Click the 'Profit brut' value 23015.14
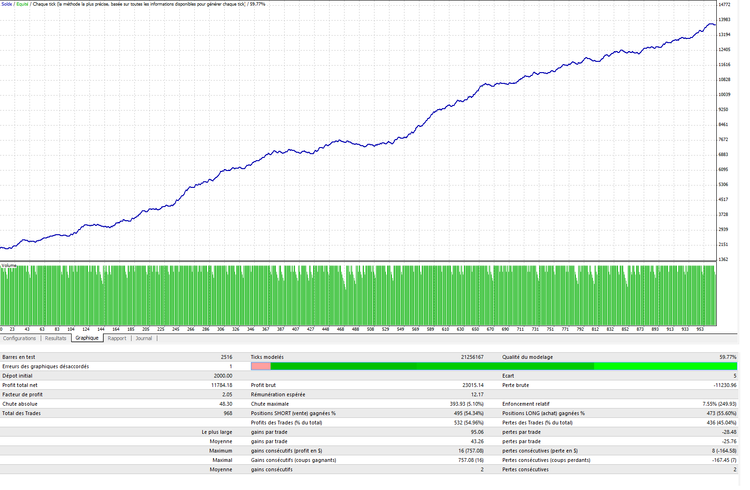750x490 pixels. (468, 384)
